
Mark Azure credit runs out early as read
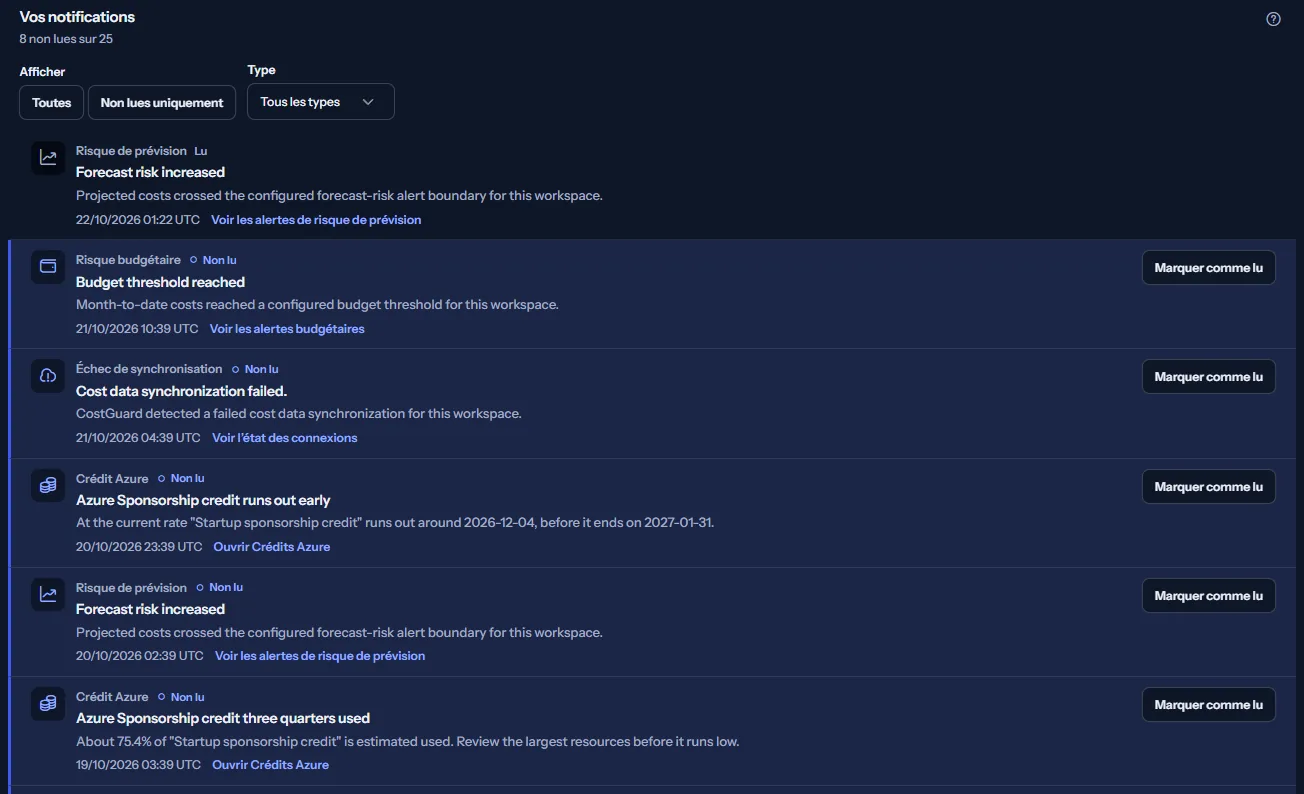(1208, 487)
